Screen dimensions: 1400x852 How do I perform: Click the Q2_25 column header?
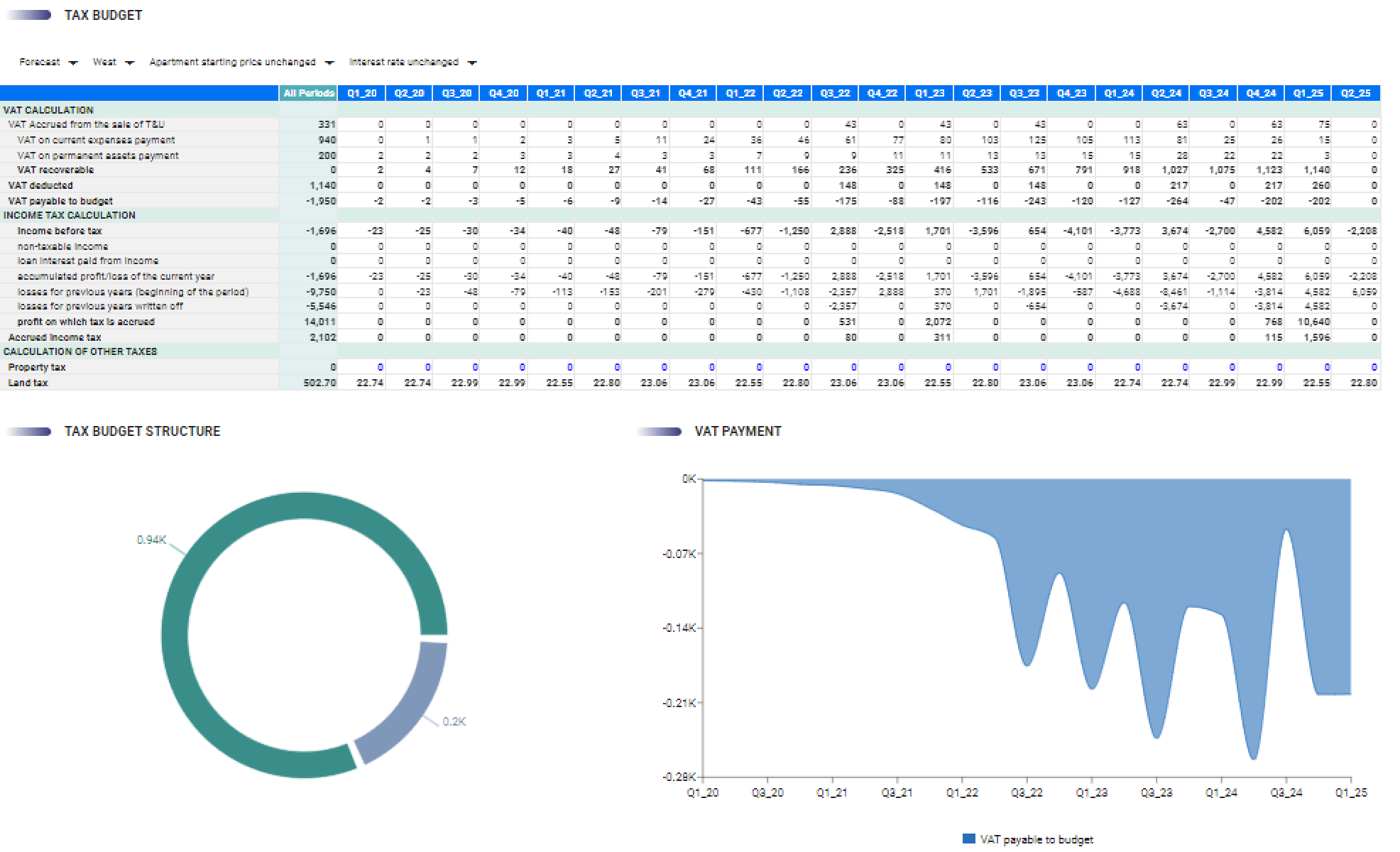coord(1355,93)
